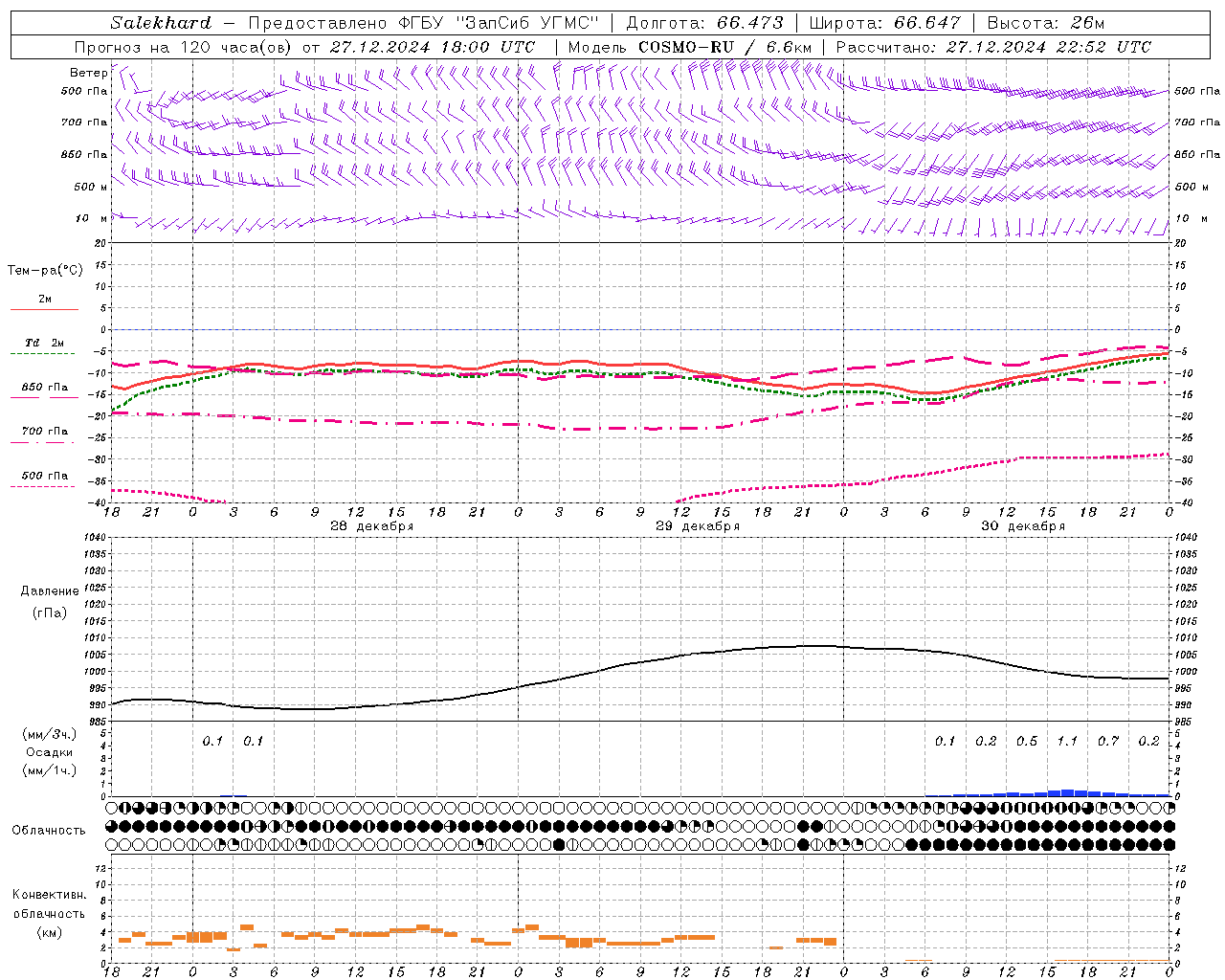Click the '500 м' label left of wind panel
Image resolution: width=1225 pixels, height=980 pixels.
[91, 187]
